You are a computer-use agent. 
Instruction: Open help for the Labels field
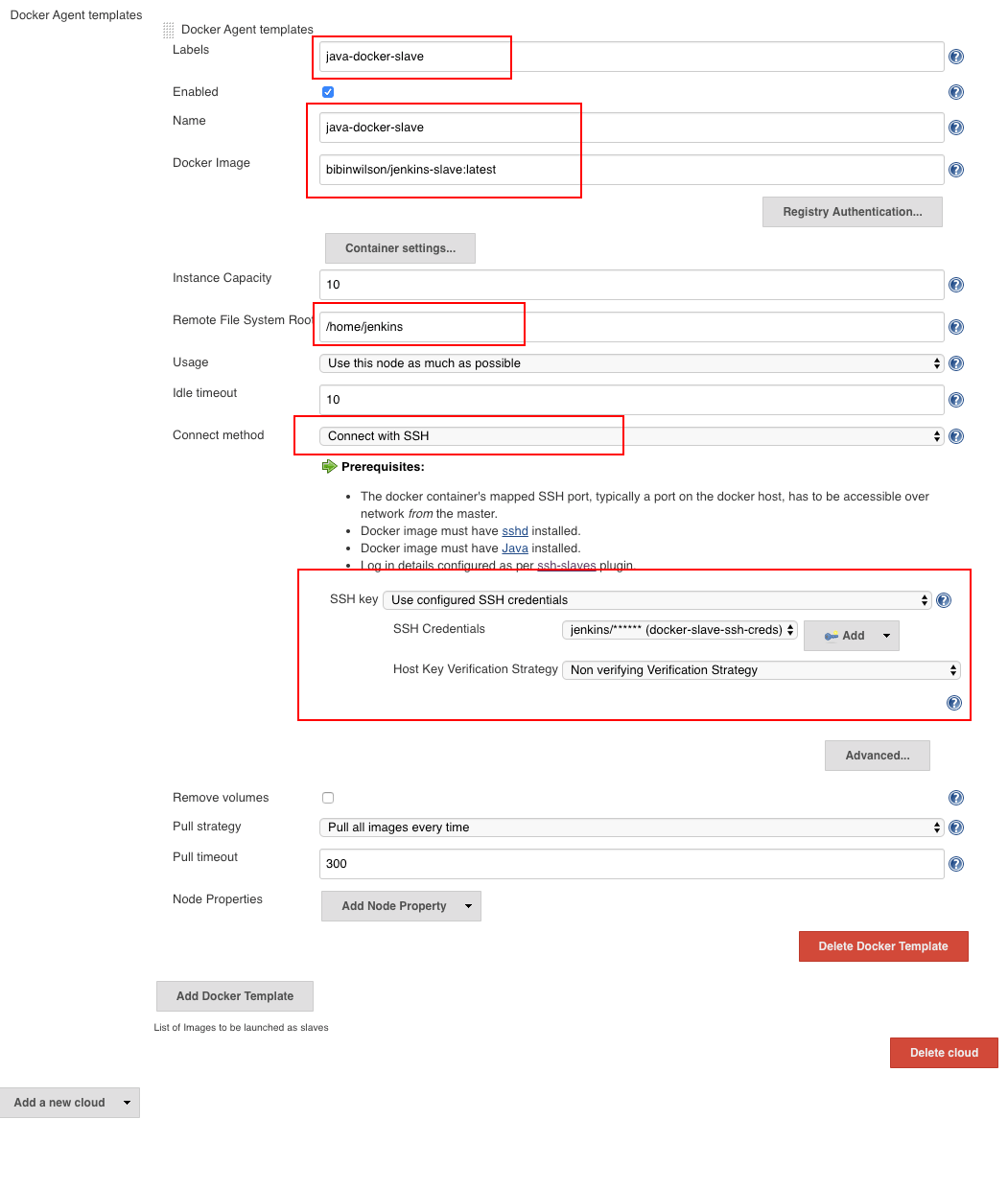(955, 56)
